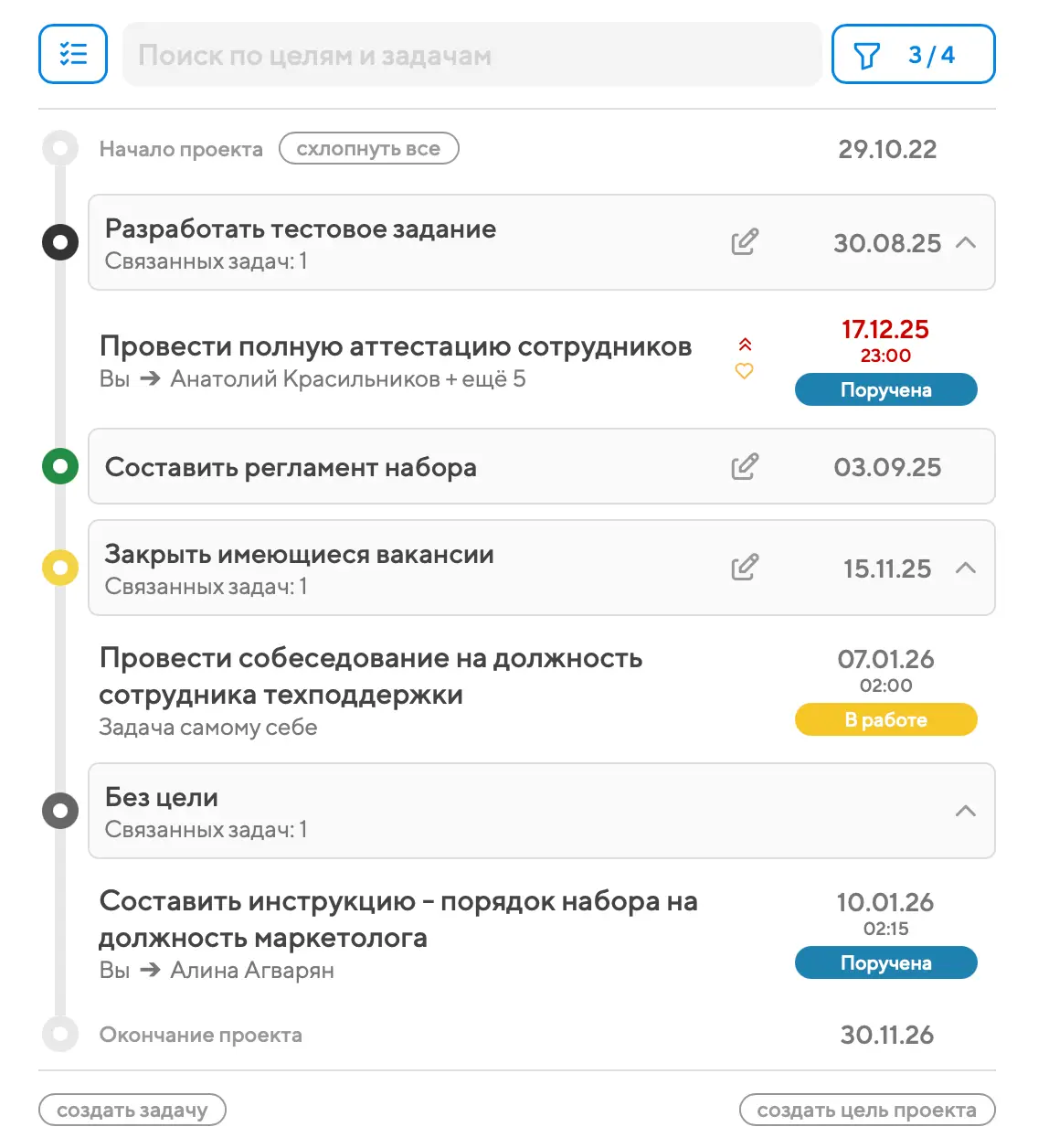Viewport: 1038px width, 1148px height.
Task: Click the yellow milestone circle on the timeline
Action: (x=60, y=568)
